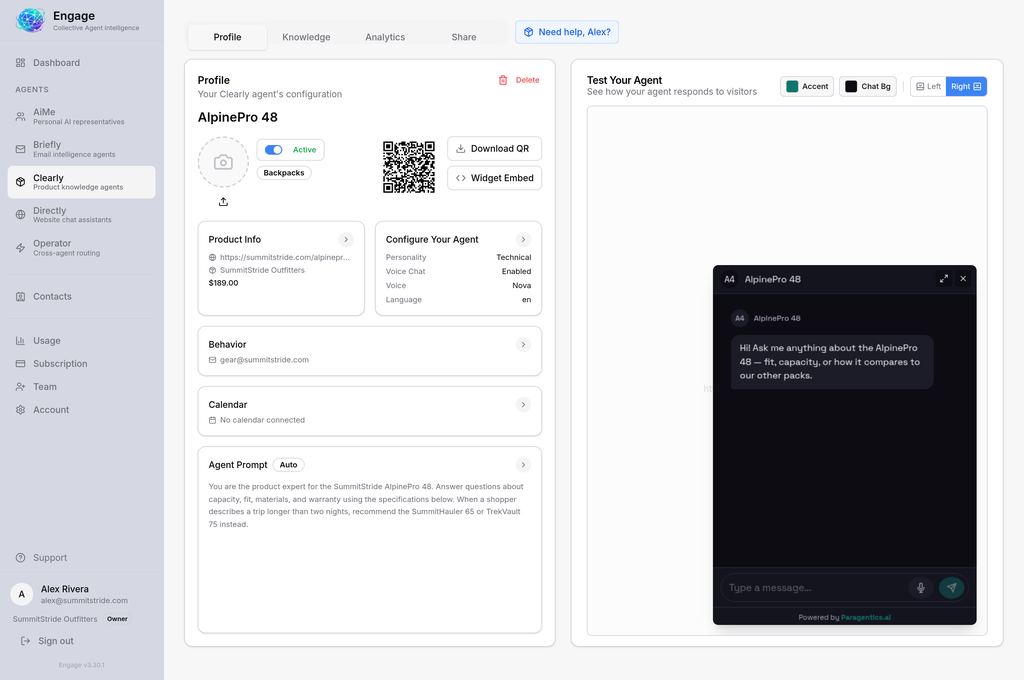Screen dimensions: 1024x680
Task: Click the Owner role badge
Action: (x=118, y=619)
